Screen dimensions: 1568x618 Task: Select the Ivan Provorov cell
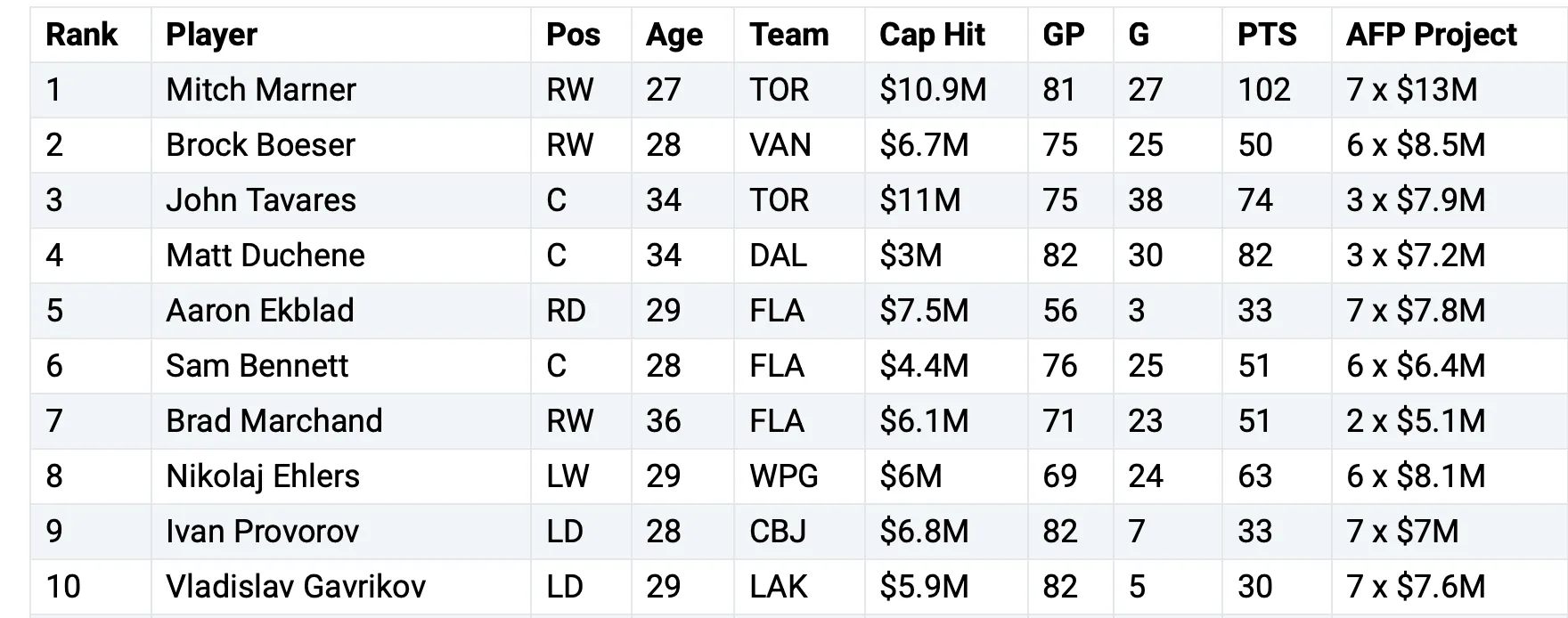point(262,532)
